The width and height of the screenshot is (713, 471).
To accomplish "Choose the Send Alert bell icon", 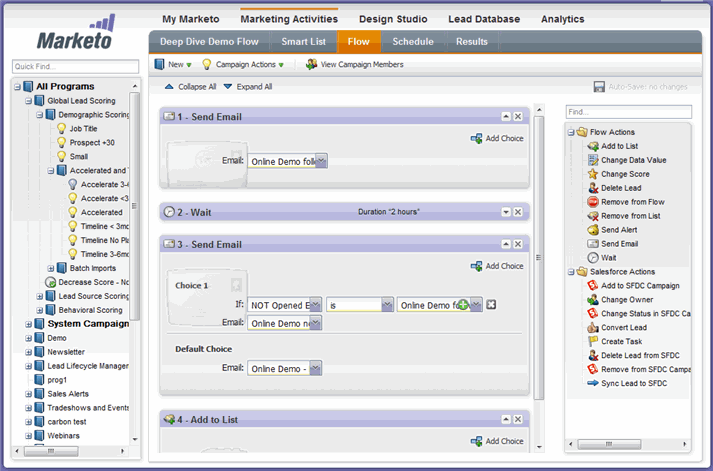I will (x=593, y=230).
